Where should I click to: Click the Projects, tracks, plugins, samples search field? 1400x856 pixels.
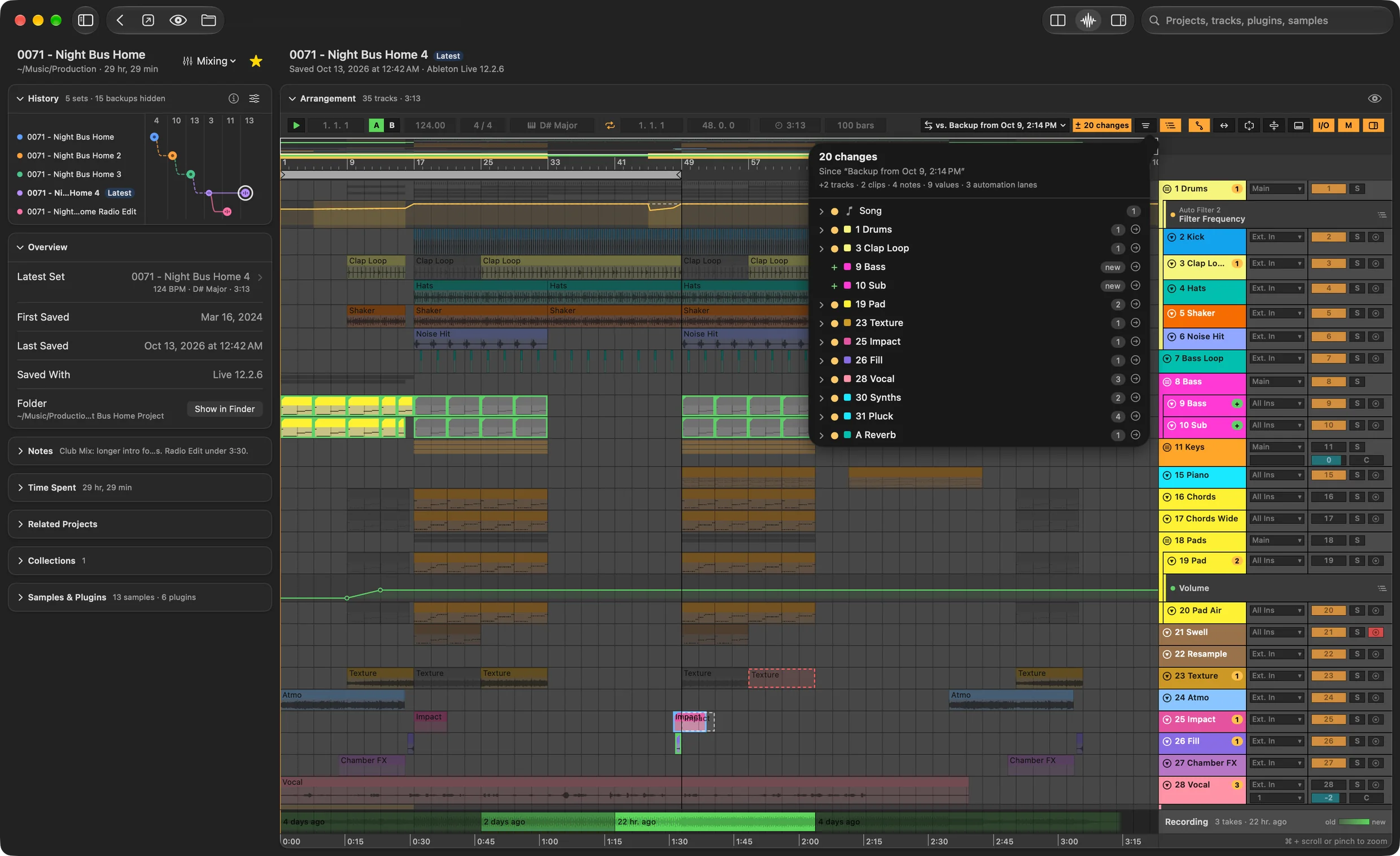(x=1267, y=20)
